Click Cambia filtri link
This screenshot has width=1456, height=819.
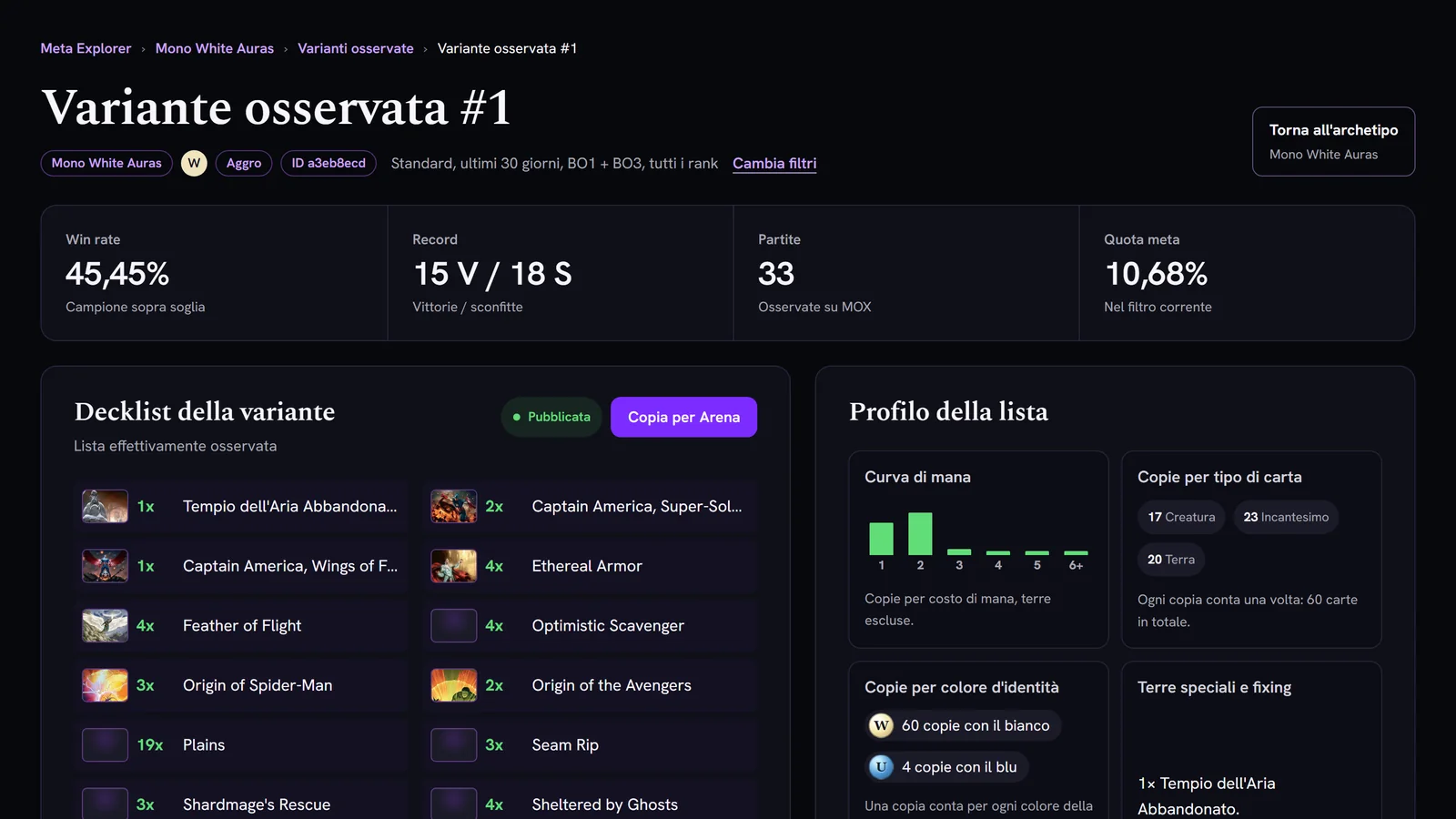774,163
